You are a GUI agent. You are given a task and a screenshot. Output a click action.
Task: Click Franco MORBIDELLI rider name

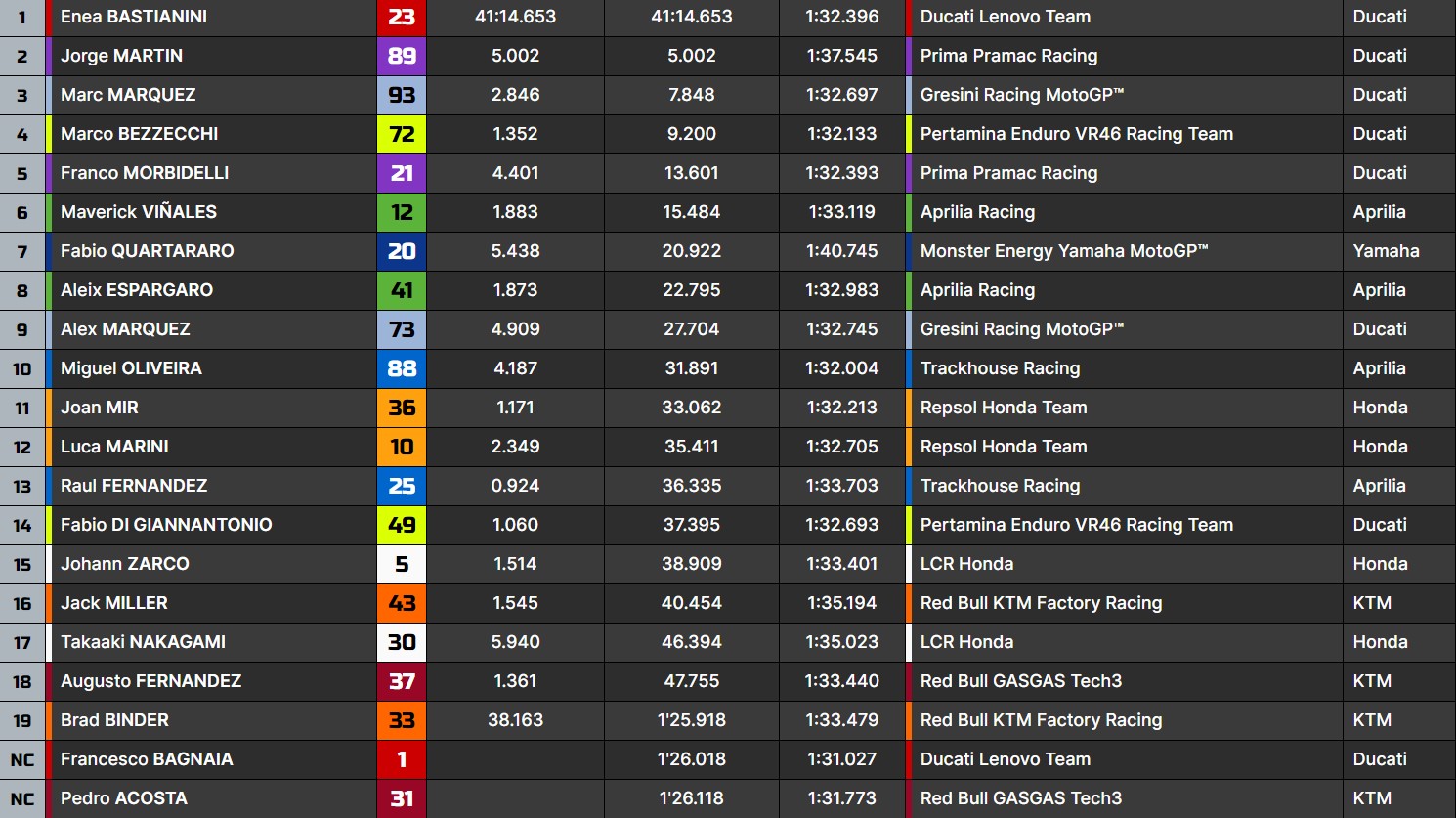point(145,173)
